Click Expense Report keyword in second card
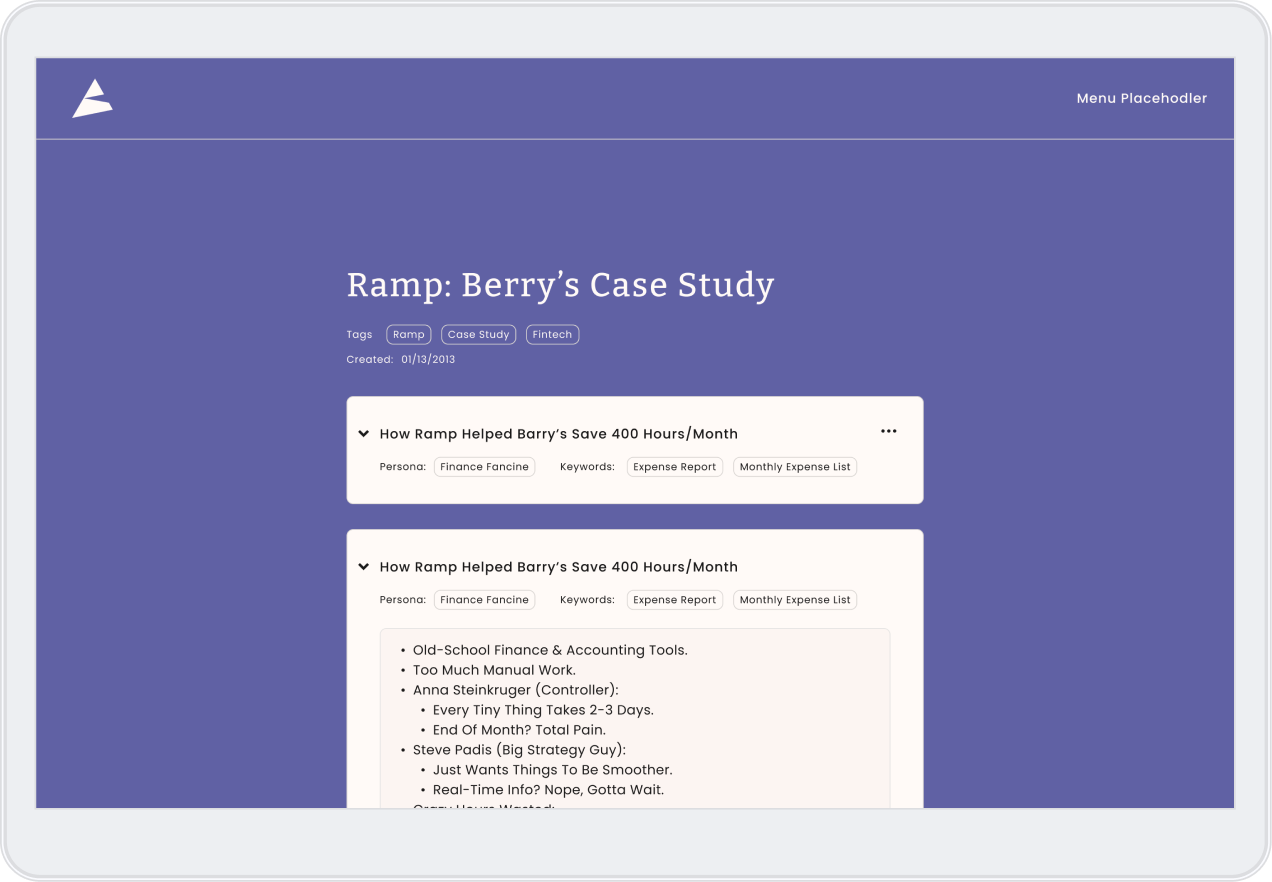 [x=675, y=600]
